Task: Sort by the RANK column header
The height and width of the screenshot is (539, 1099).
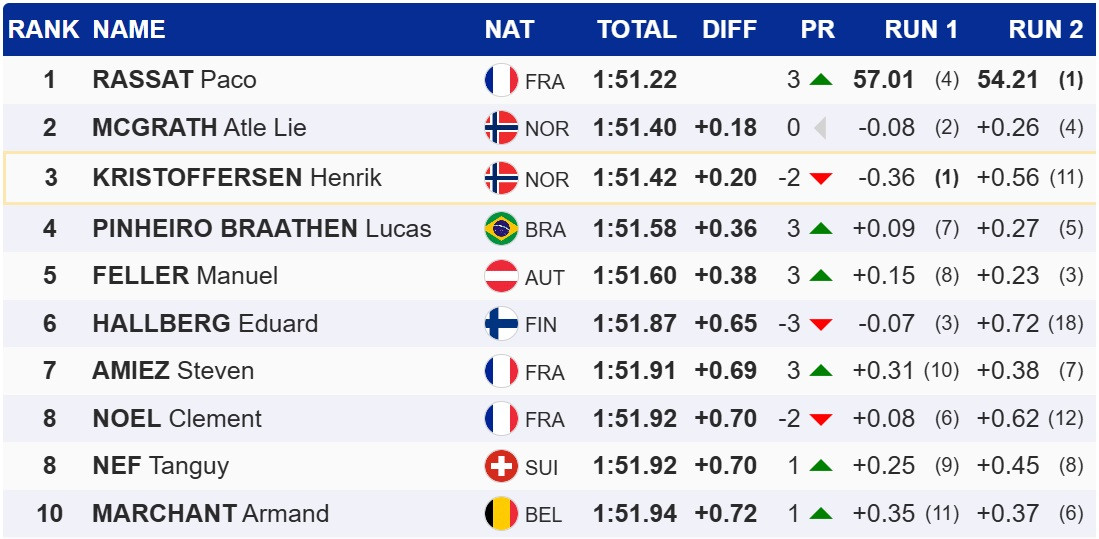Action: coord(43,30)
